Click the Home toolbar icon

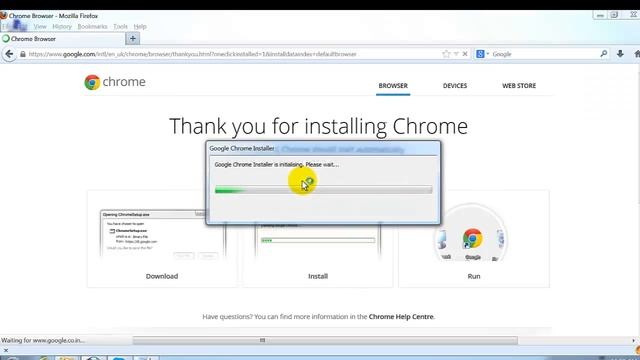click(637, 54)
